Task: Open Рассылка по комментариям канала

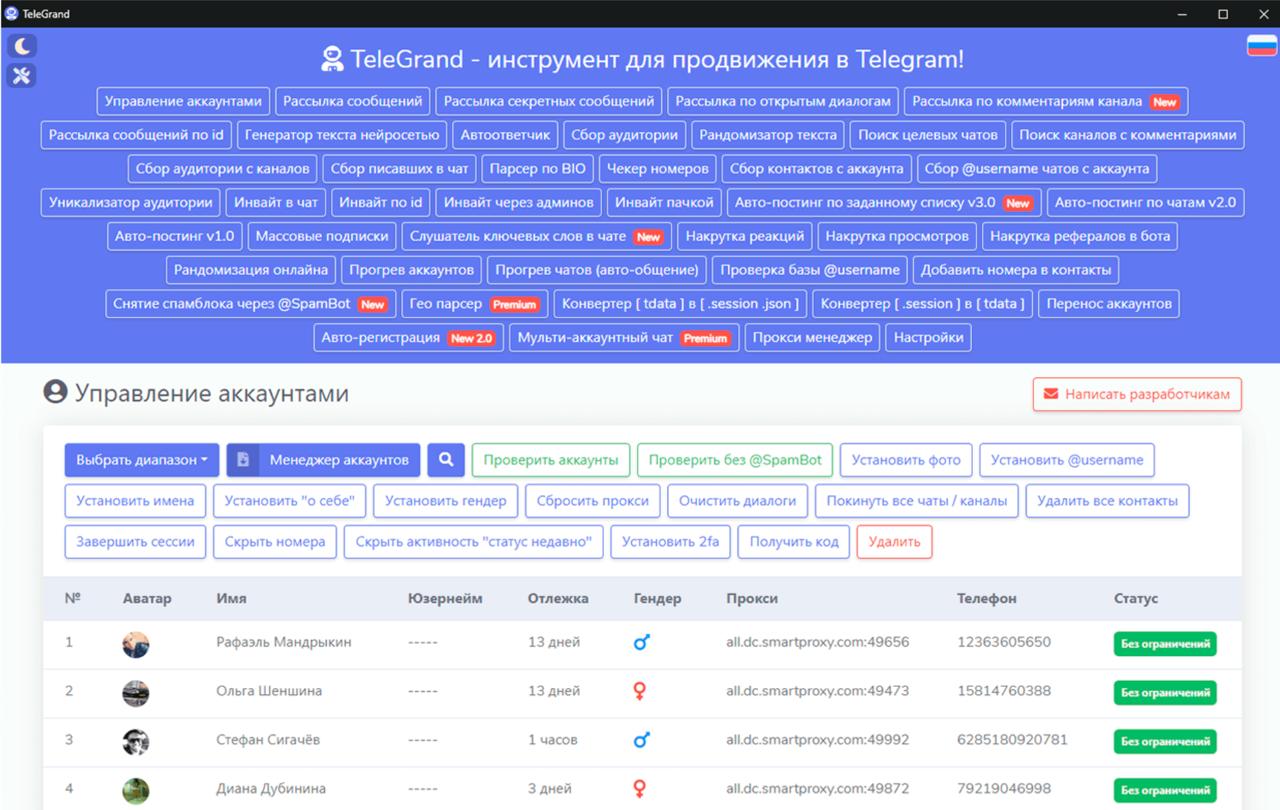Action: coord(1046,101)
